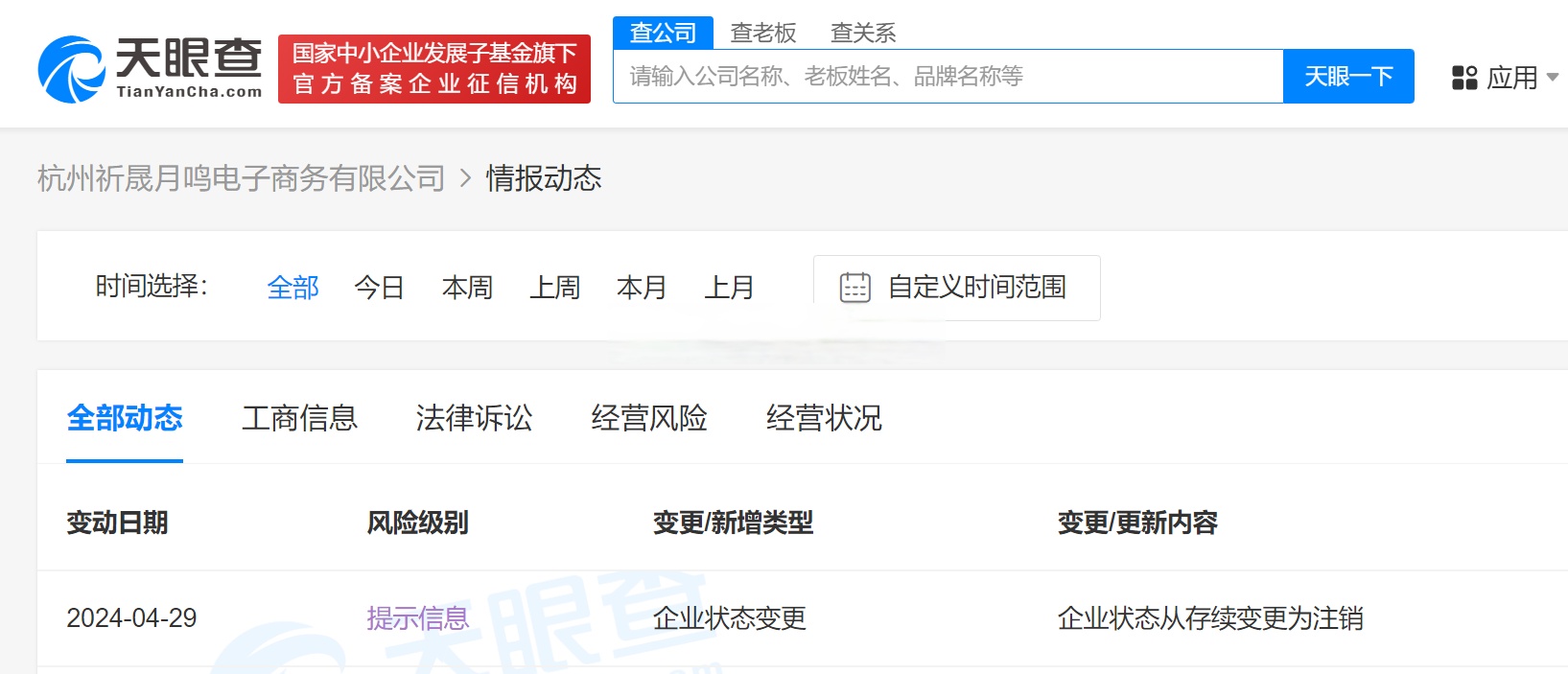The image size is (1568, 674).
Task: Filter by 上月 time range
Action: click(729, 288)
